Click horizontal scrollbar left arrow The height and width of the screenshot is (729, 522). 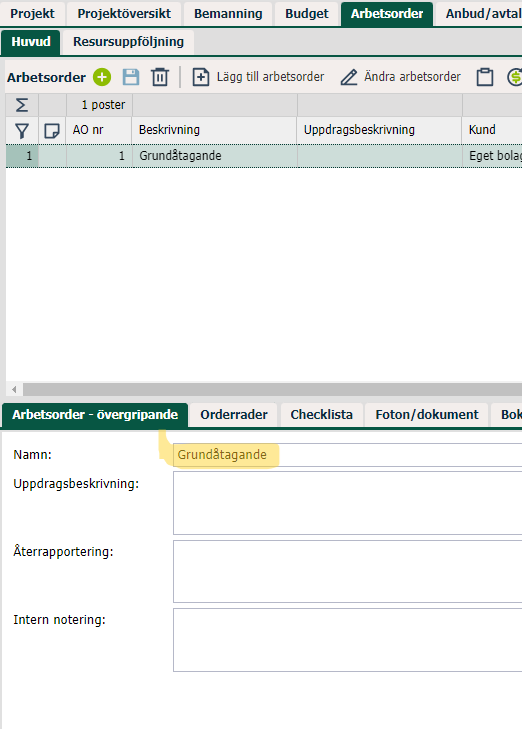(14, 389)
